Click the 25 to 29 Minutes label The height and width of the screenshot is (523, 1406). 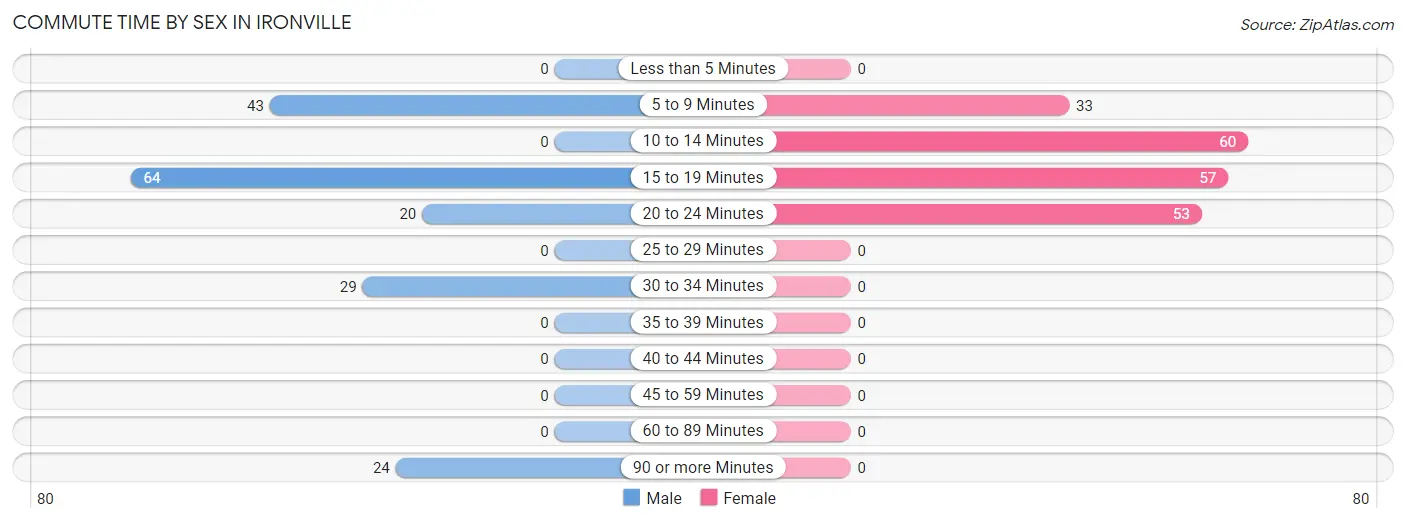pyautogui.click(x=703, y=250)
